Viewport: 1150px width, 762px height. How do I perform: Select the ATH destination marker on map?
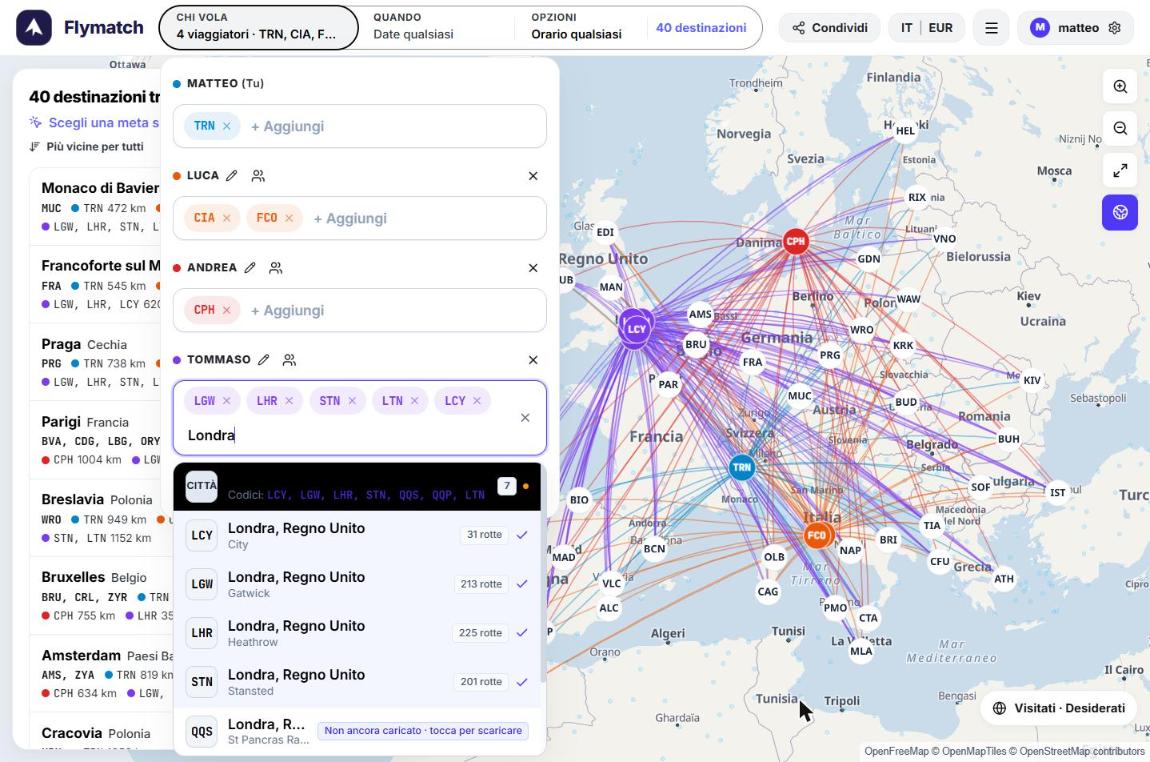coord(1004,579)
